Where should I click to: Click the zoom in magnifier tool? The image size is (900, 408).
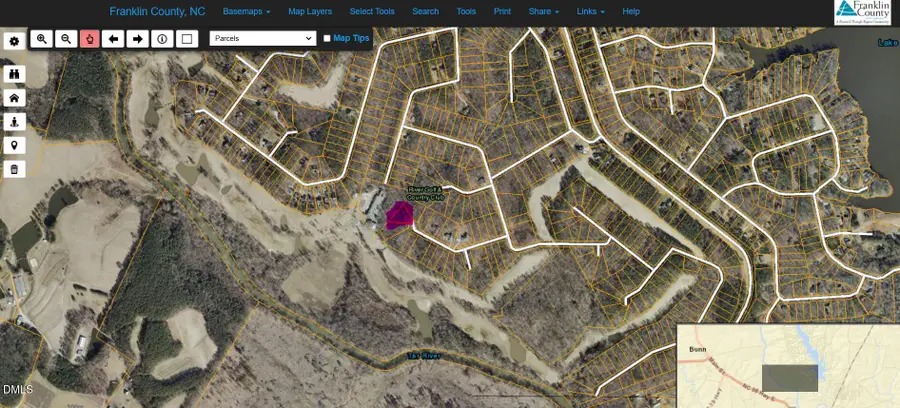(x=41, y=39)
